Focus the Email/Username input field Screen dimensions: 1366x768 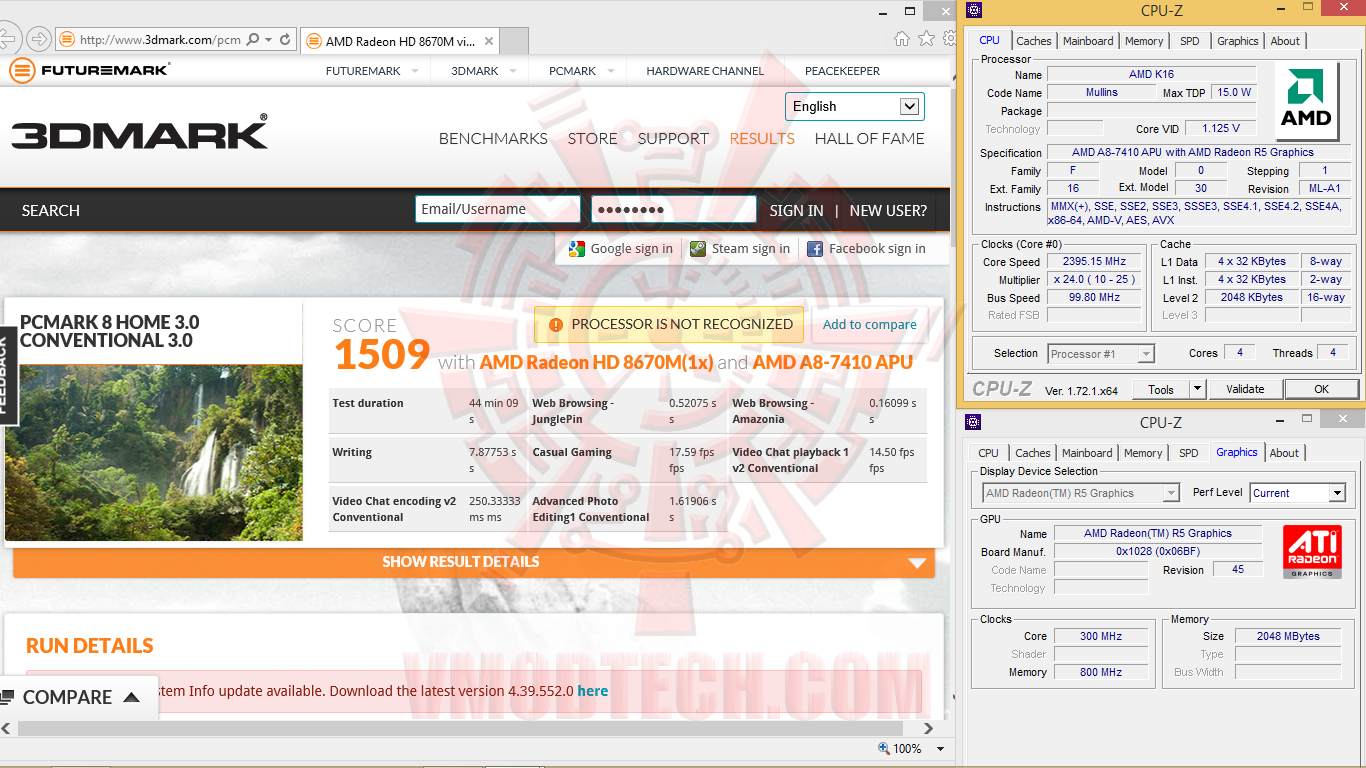coord(498,209)
